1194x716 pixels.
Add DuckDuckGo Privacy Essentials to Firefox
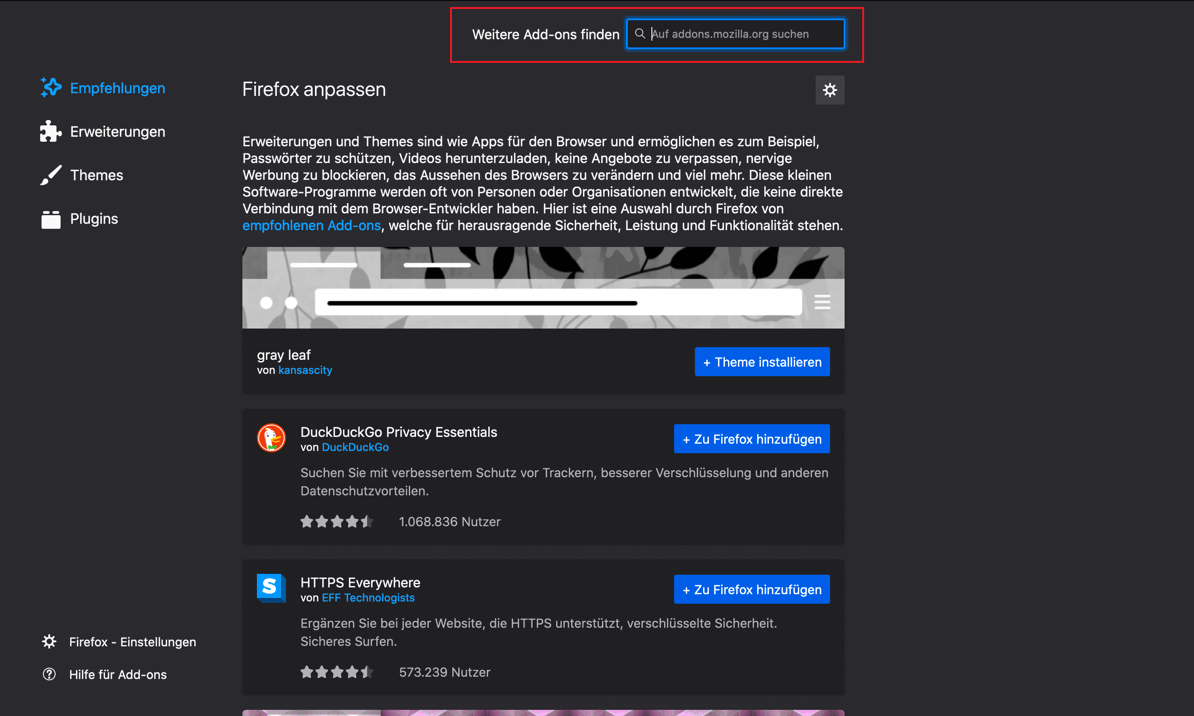[752, 439]
